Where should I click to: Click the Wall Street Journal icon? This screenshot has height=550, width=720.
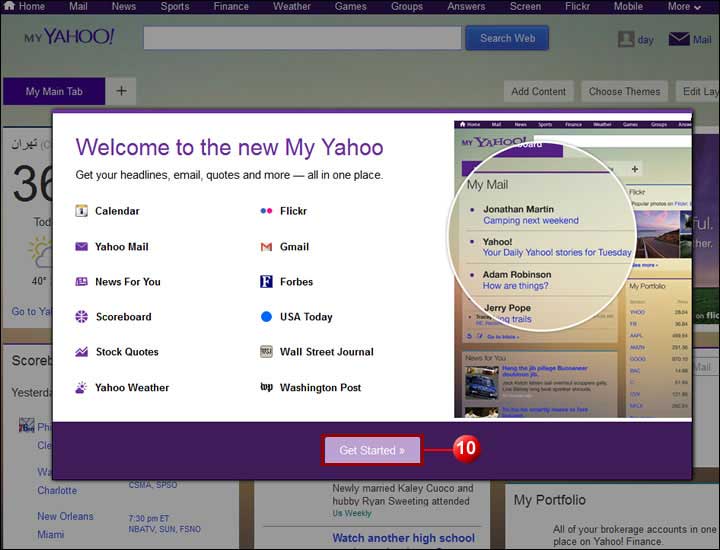tap(266, 352)
